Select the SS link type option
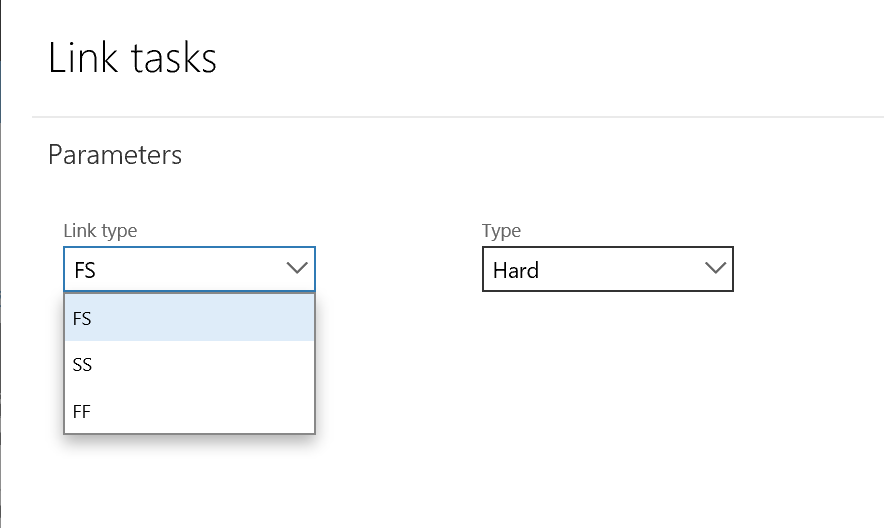 (189, 365)
